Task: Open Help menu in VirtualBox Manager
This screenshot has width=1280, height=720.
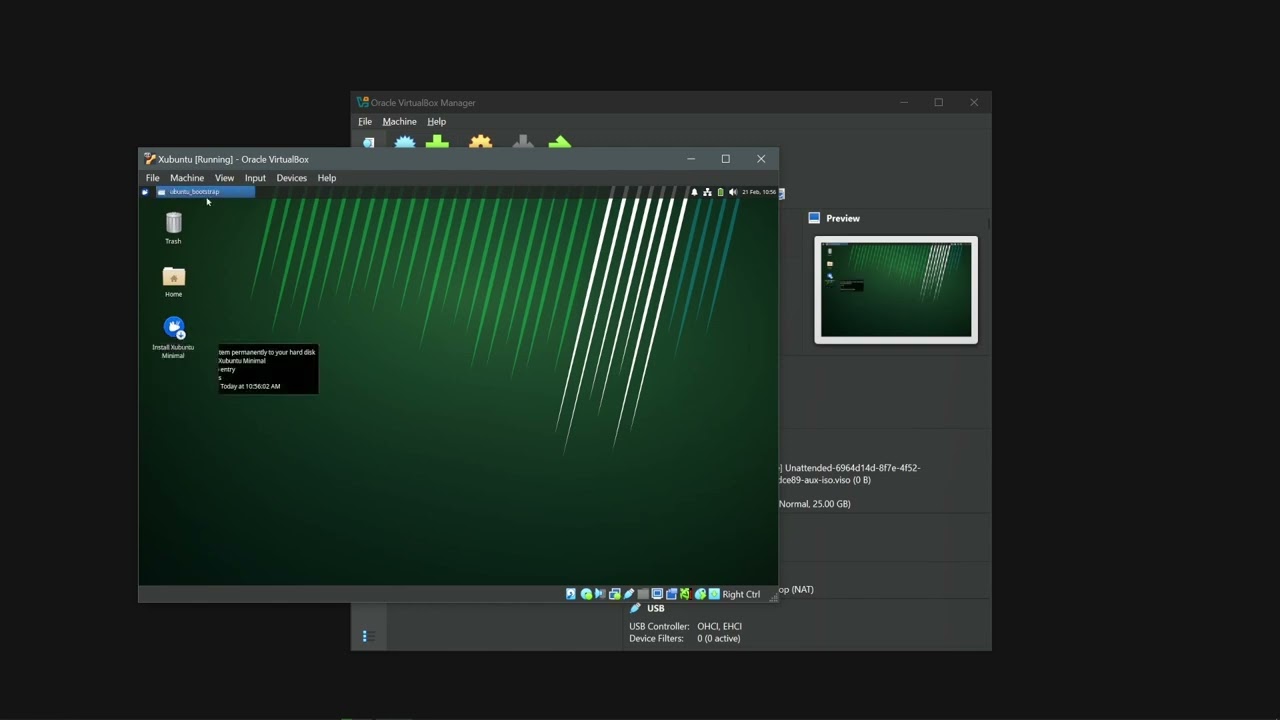Action: (436, 122)
